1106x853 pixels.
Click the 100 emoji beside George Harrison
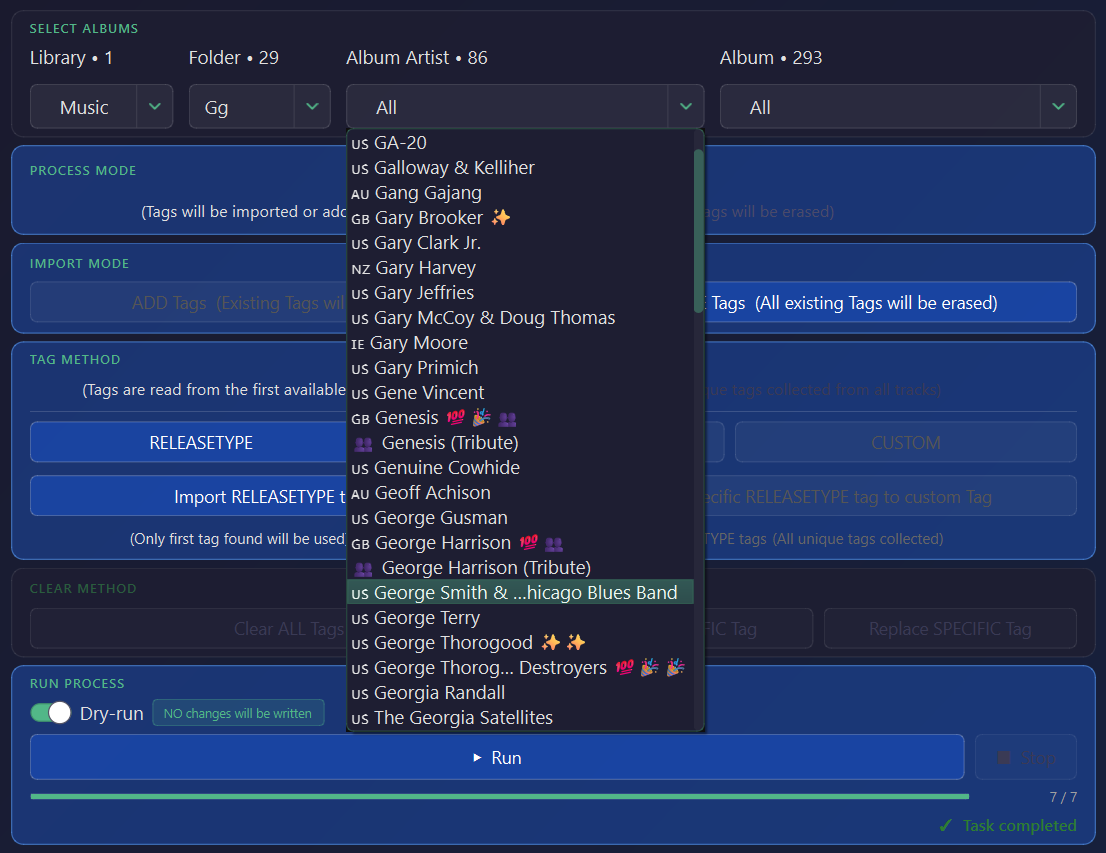[x=528, y=543]
